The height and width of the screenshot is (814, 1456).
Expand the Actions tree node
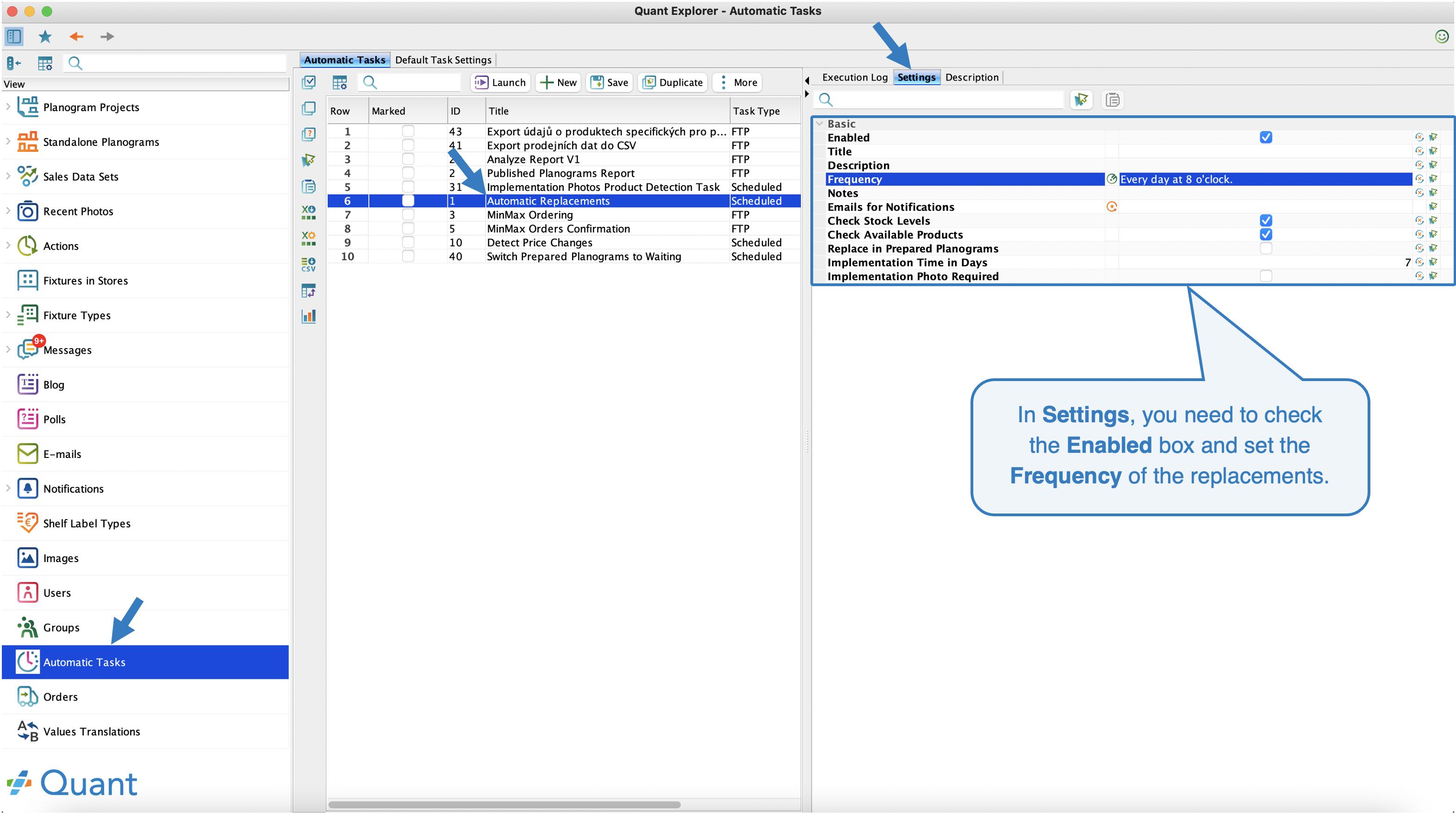(8, 245)
